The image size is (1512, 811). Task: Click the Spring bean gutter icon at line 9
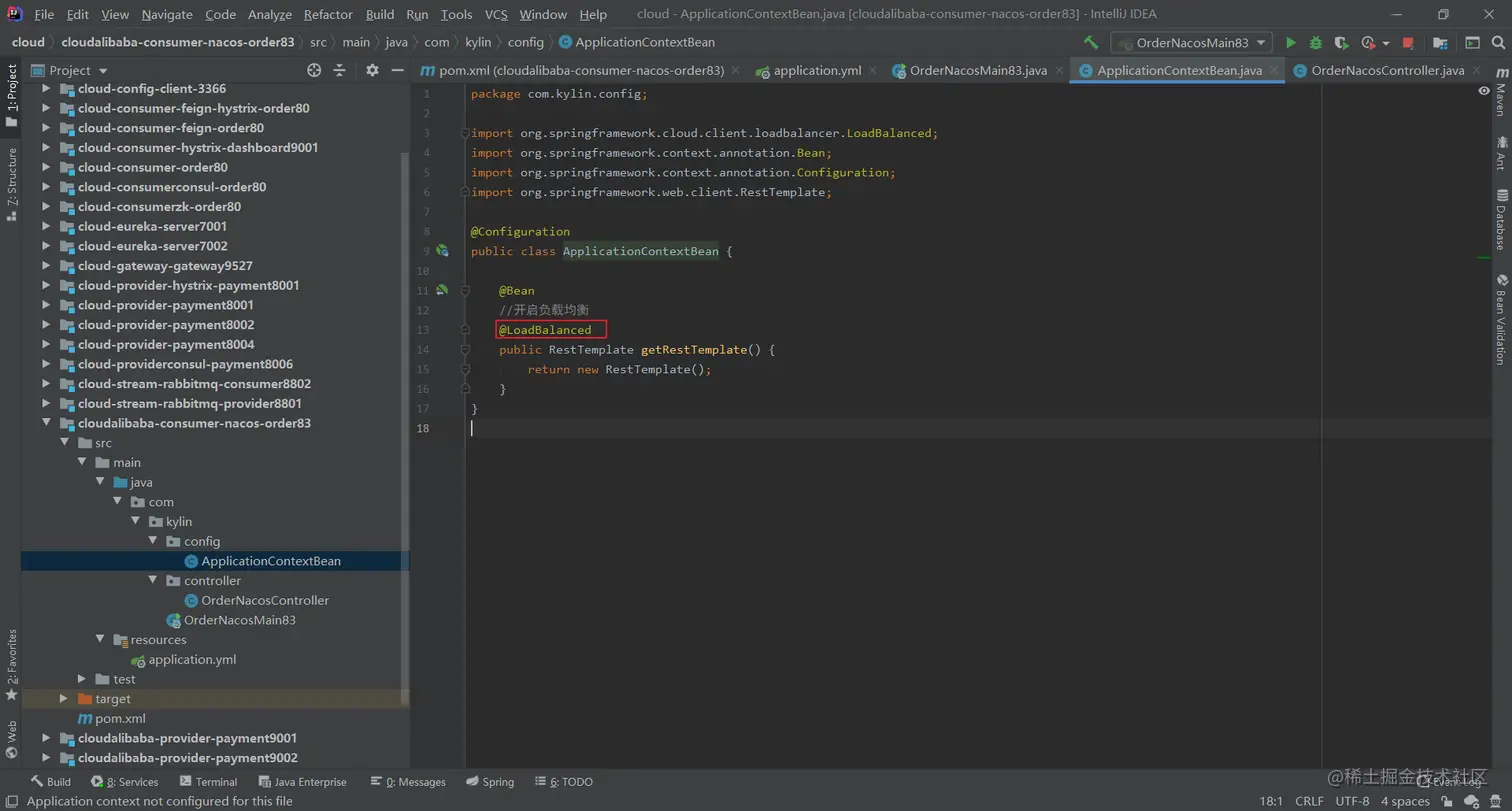point(441,251)
